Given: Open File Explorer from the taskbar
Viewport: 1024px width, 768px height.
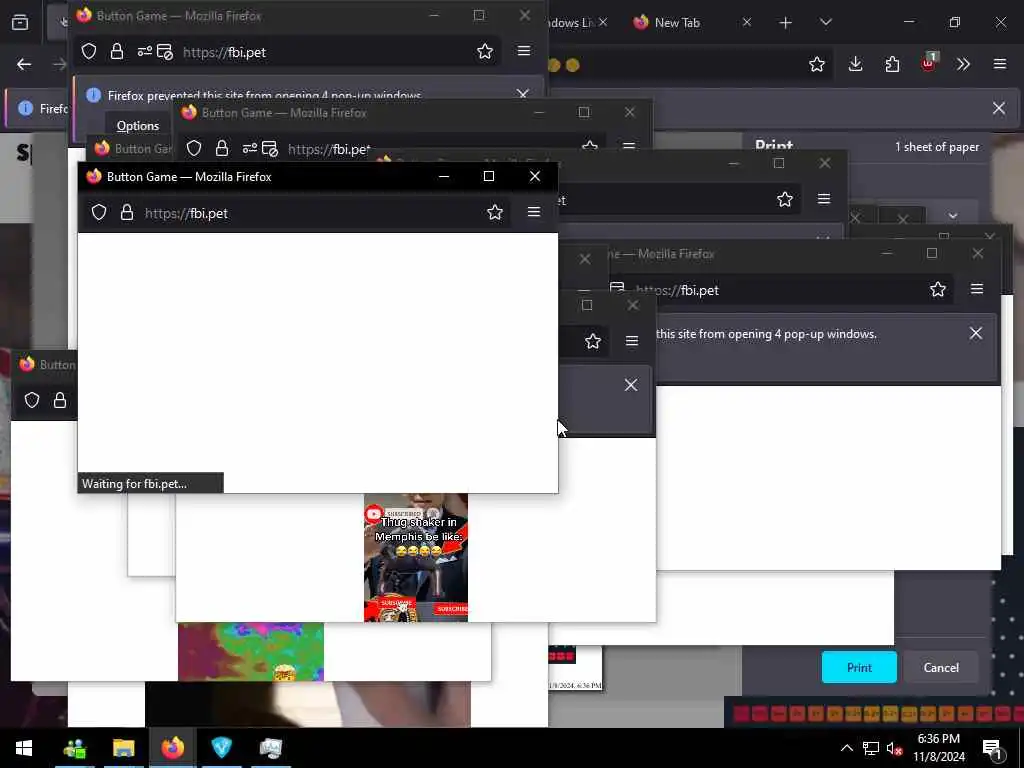Looking at the screenshot, I should (123, 748).
